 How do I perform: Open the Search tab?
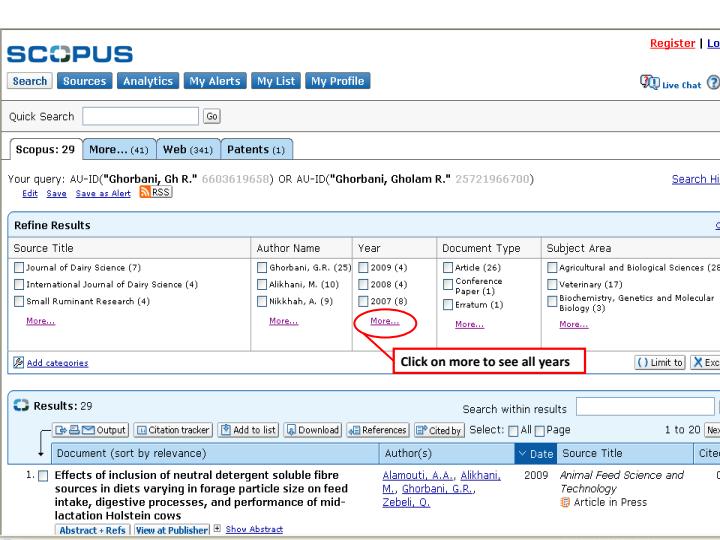tap(30, 81)
